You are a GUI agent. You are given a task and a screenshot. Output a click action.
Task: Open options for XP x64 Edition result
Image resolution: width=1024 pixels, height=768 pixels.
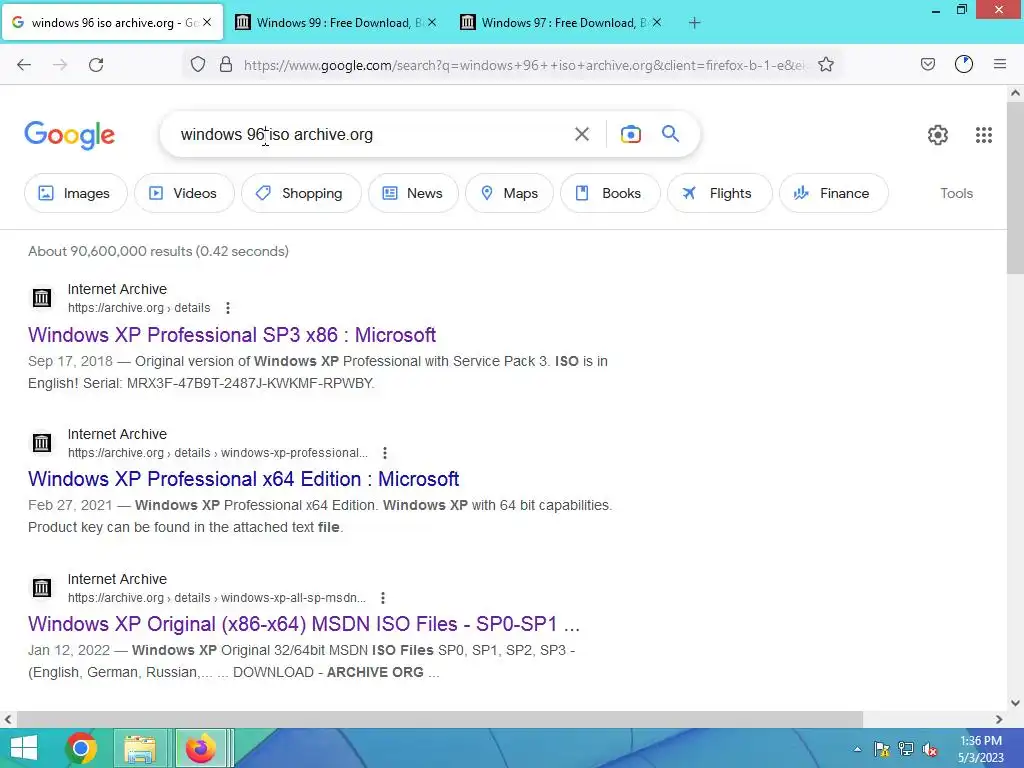pyautogui.click(x=385, y=453)
